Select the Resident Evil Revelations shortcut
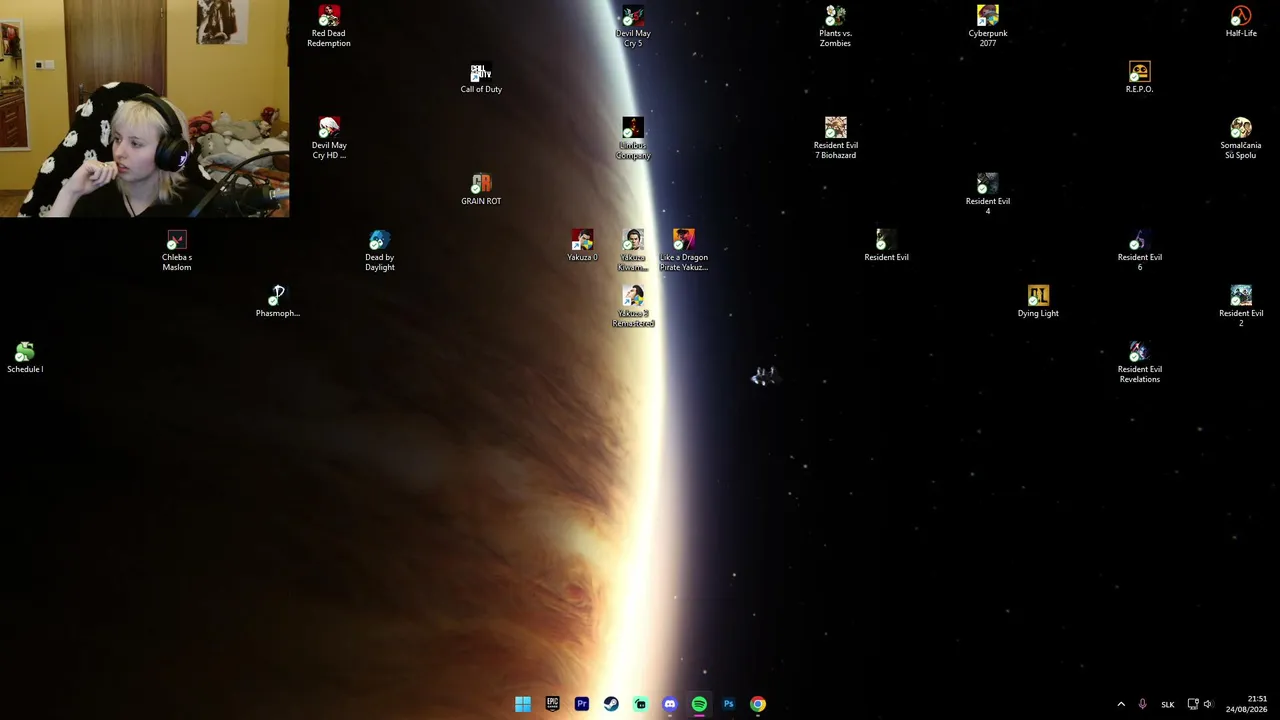This screenshot has height=720, width=1280. point(1139,363)
